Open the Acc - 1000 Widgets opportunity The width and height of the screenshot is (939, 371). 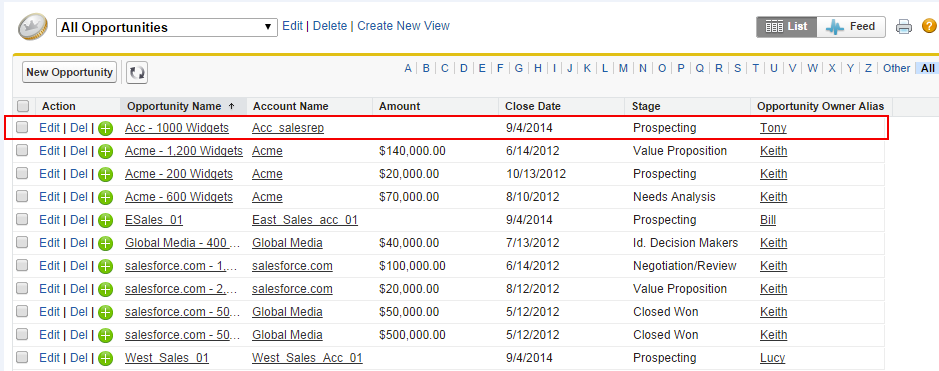[x=177, y=127]
